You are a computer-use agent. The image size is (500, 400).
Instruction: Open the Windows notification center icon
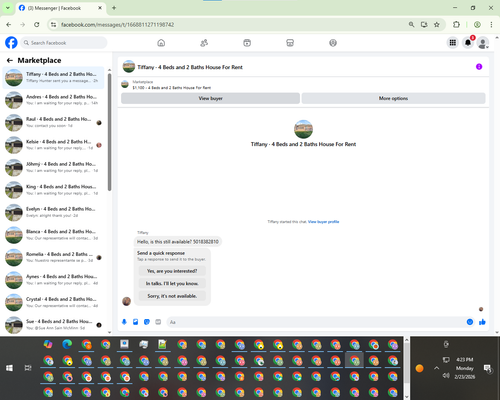[488, 368]
